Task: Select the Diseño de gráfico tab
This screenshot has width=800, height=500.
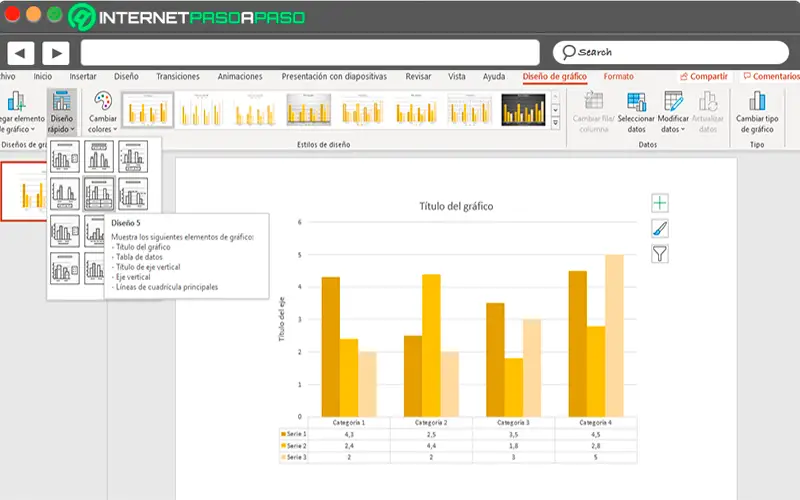Action: [555, 76]
